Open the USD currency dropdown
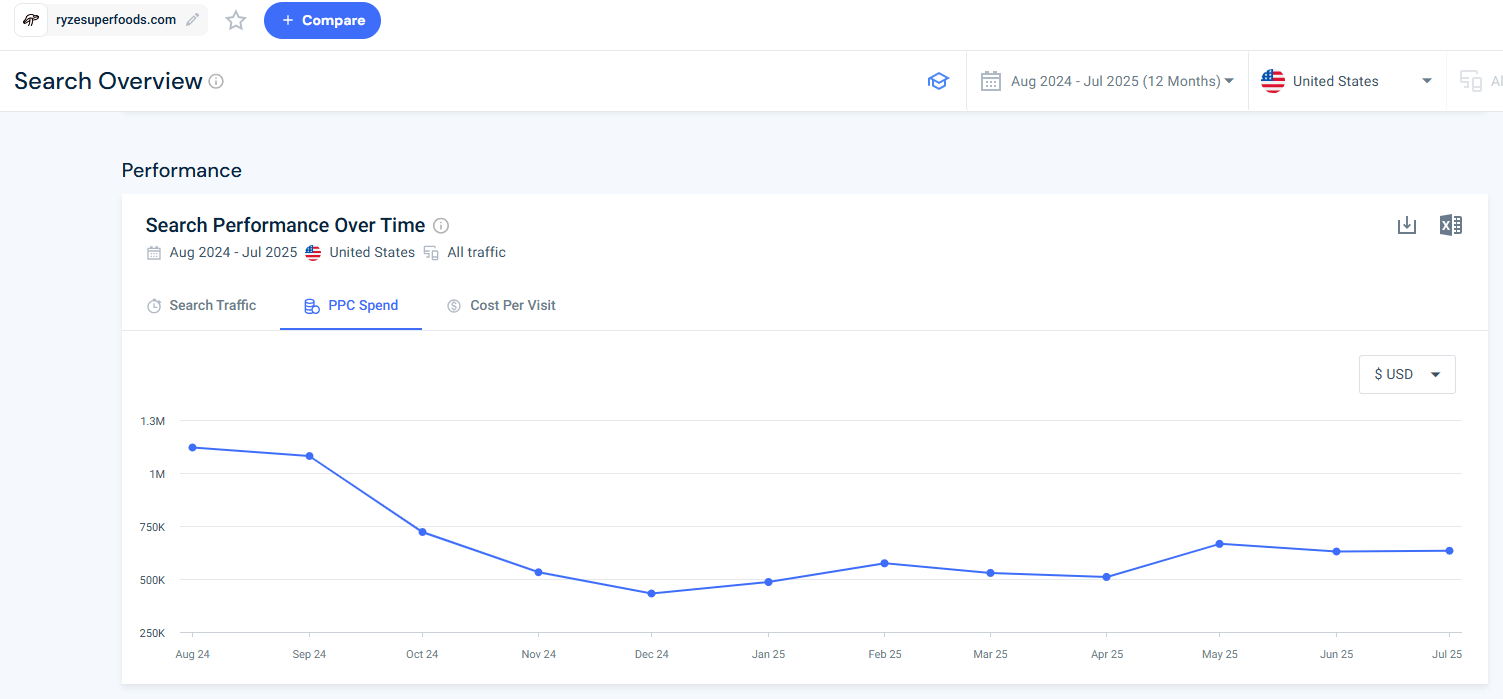1503x699 pixels. 1406,373
